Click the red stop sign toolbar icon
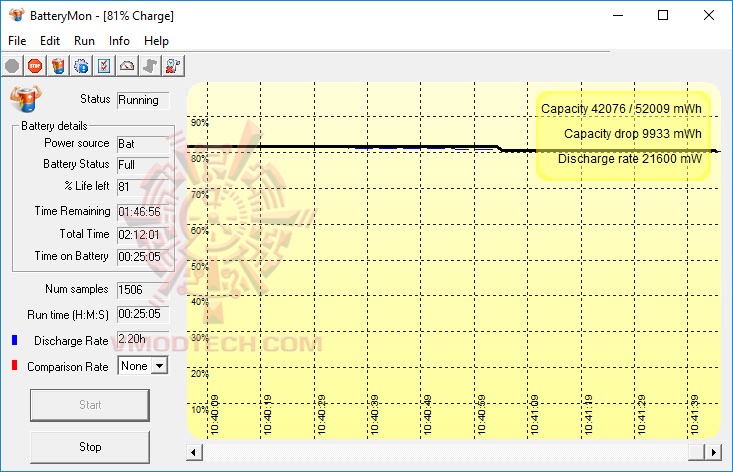Screen dimensions: 733x472 [x=35, y=66]
